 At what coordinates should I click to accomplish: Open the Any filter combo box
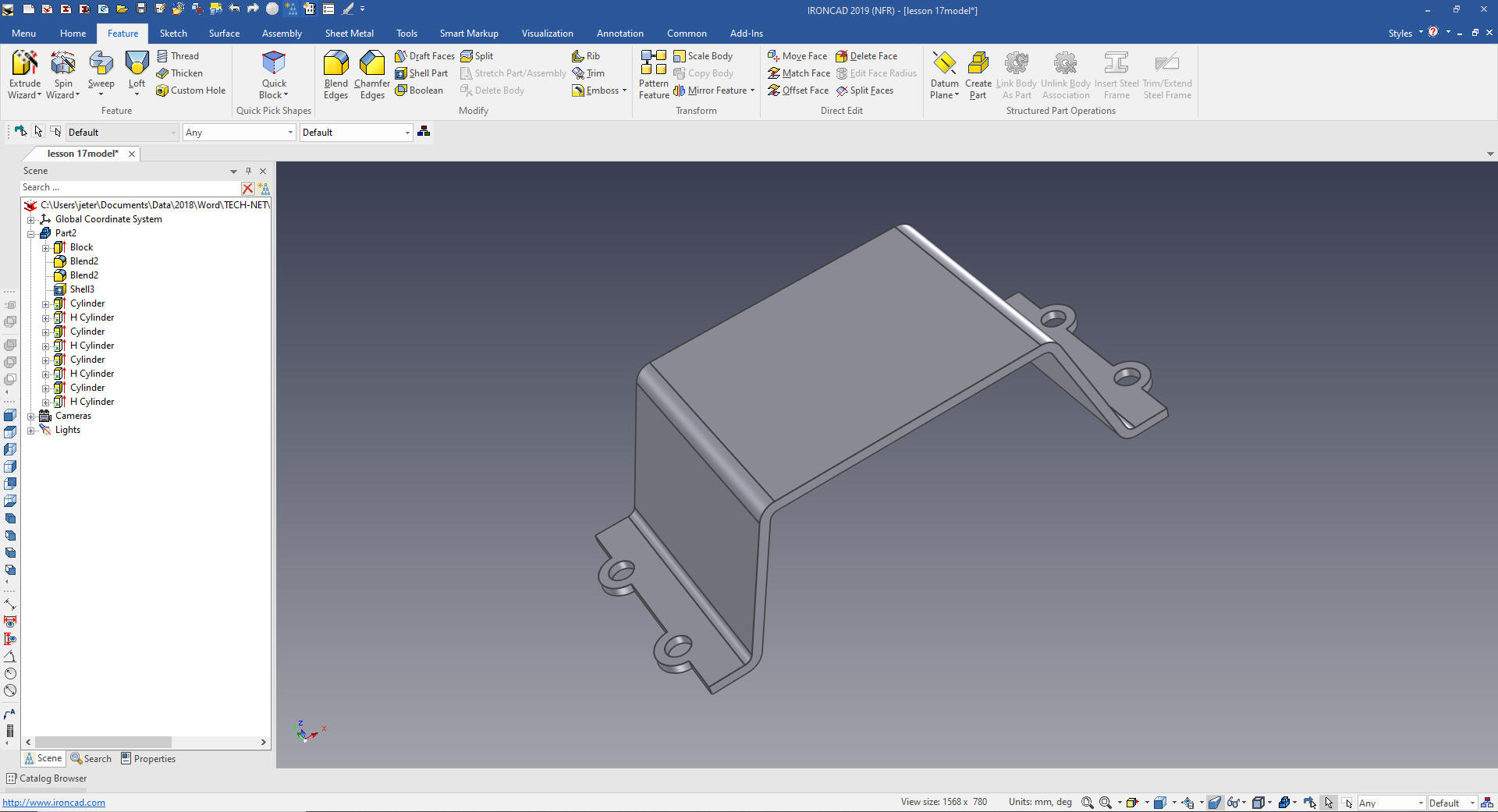click(x=239, y=133)
